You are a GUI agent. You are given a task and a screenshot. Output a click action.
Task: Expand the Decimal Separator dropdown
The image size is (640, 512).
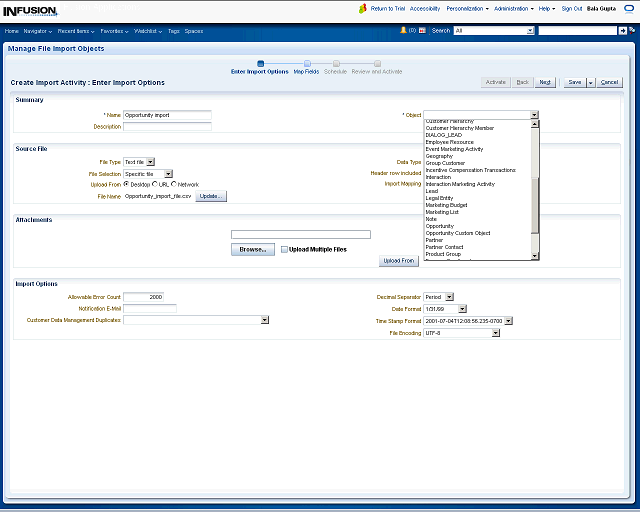449,297
